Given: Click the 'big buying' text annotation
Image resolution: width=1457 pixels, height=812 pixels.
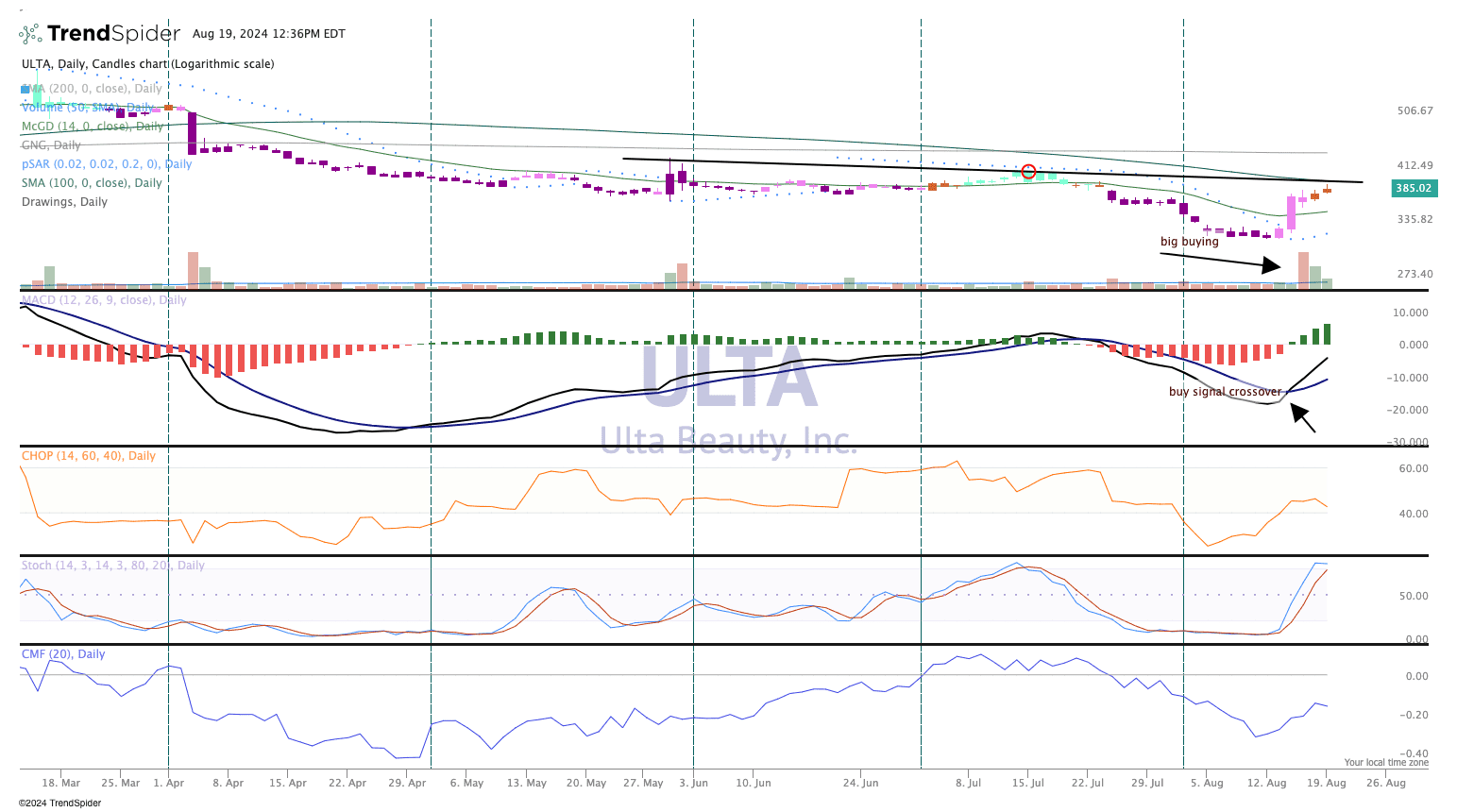Looking at the screenshot, I should (1189, 242).
